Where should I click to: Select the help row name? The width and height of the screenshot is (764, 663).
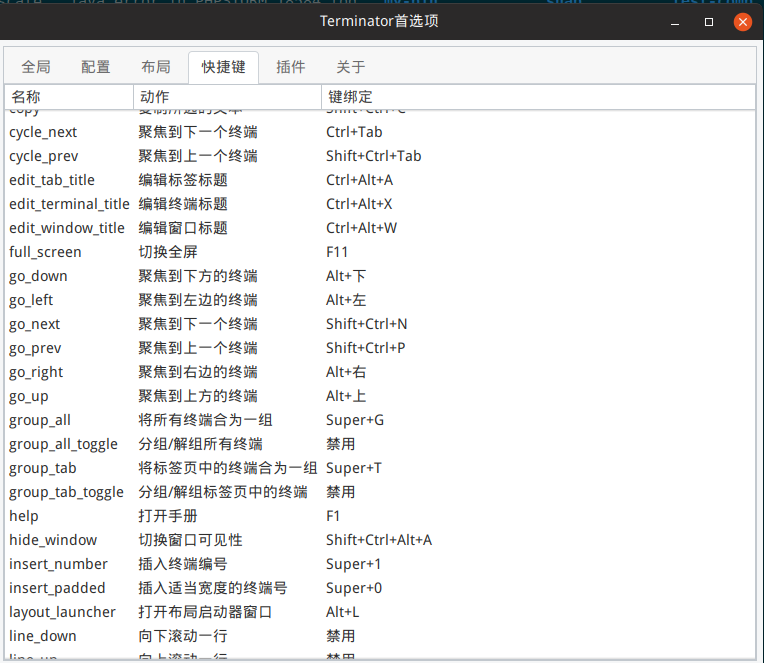coord(24,516)
